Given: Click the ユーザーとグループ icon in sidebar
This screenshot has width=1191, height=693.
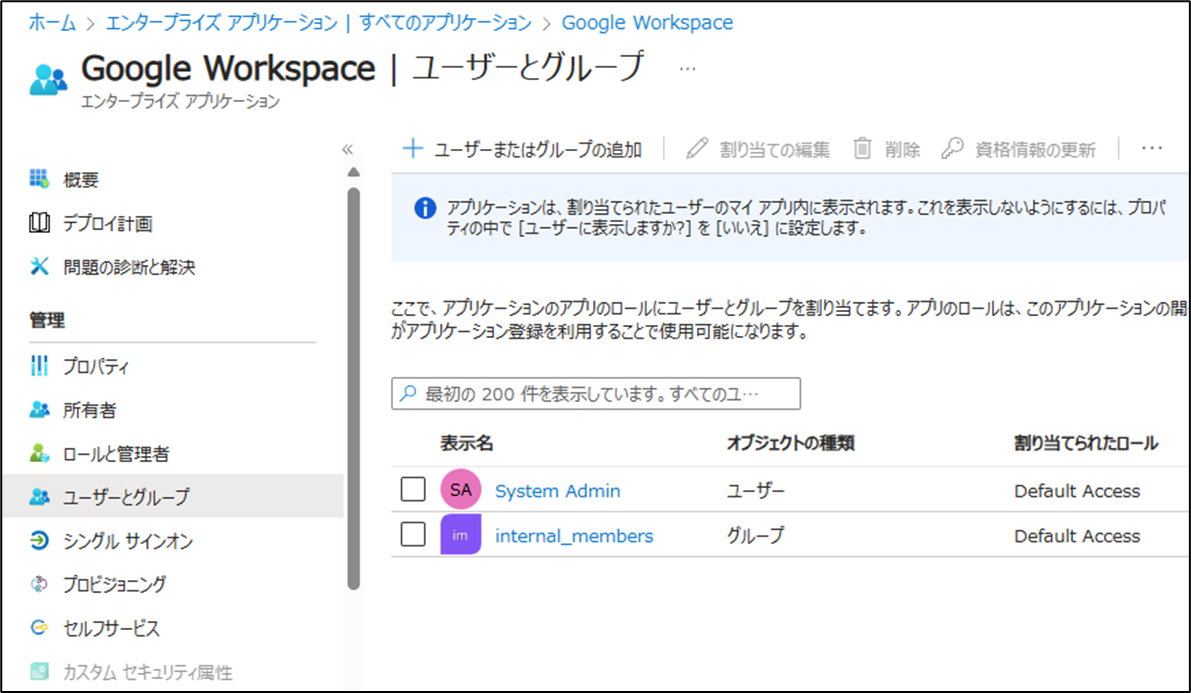Looking at the screenshot, I should click(x=39, y=496).
